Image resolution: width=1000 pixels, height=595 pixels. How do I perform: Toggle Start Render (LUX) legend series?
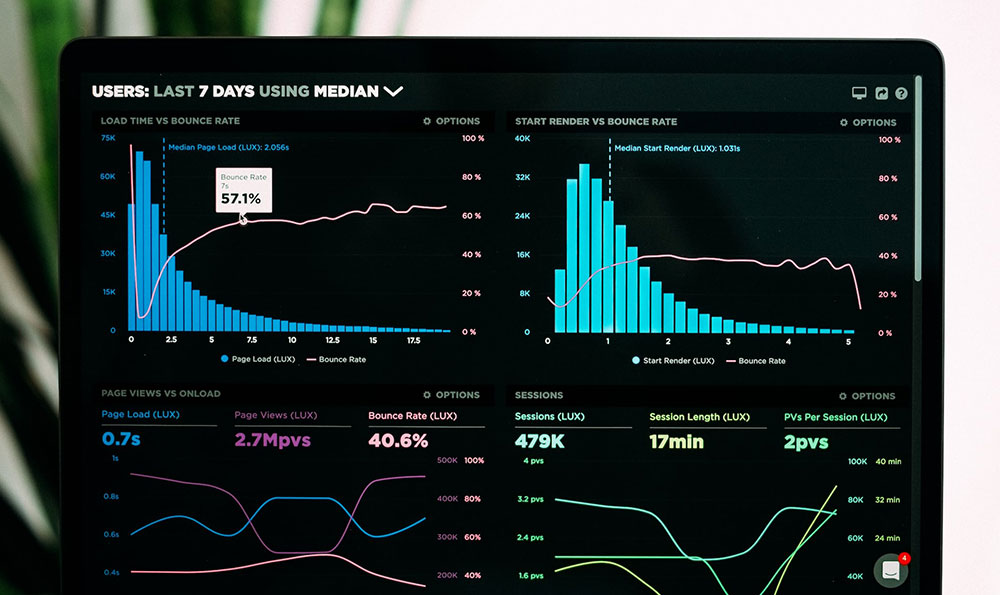pyautogui.click(x=674, y=360)
